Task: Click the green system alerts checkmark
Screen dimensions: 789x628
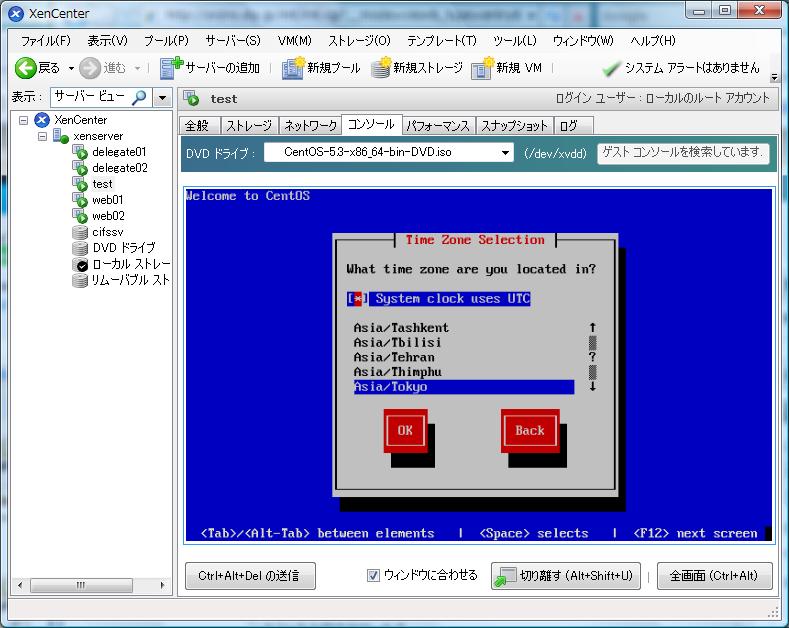Action: click(x=611, y=68)
